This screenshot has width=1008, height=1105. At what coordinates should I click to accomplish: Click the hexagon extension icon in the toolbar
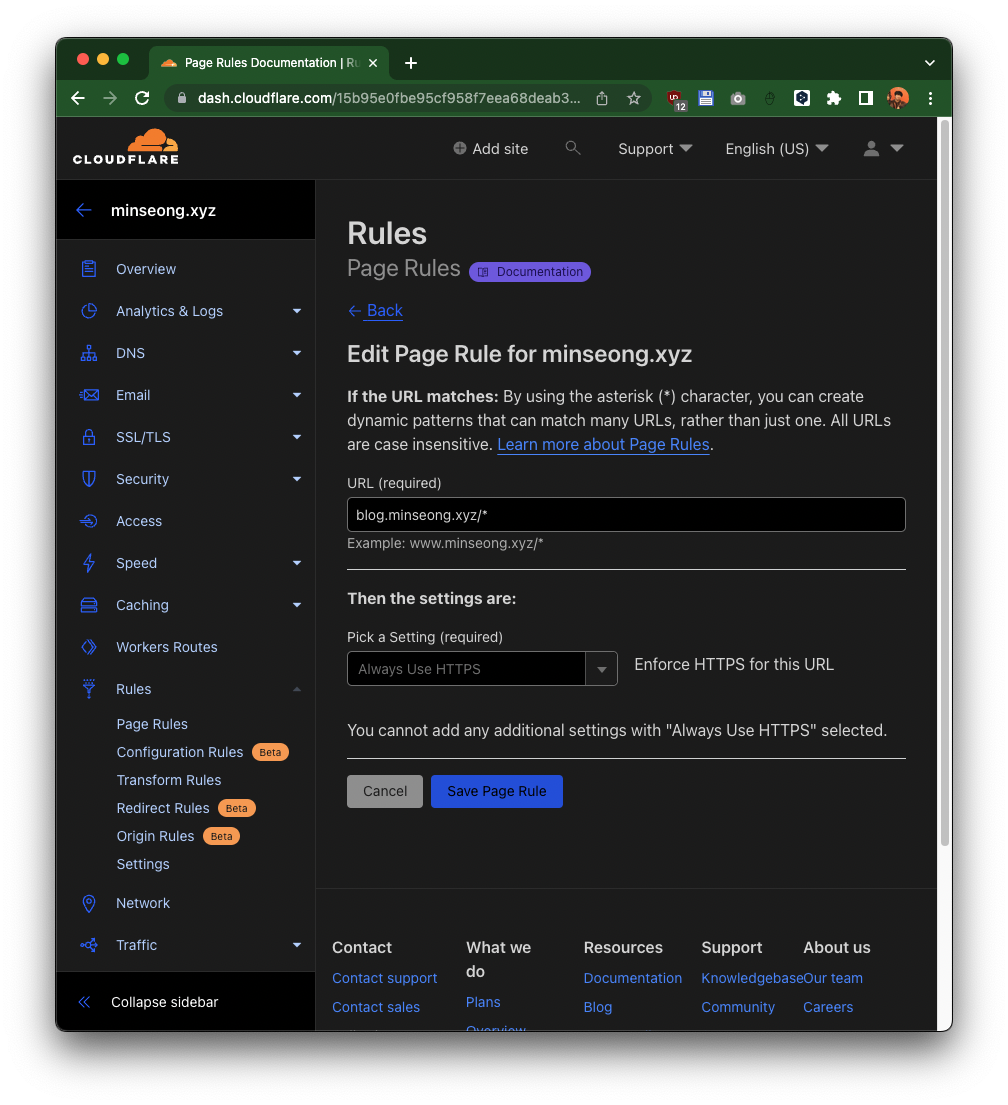click(x=801, y=98)
